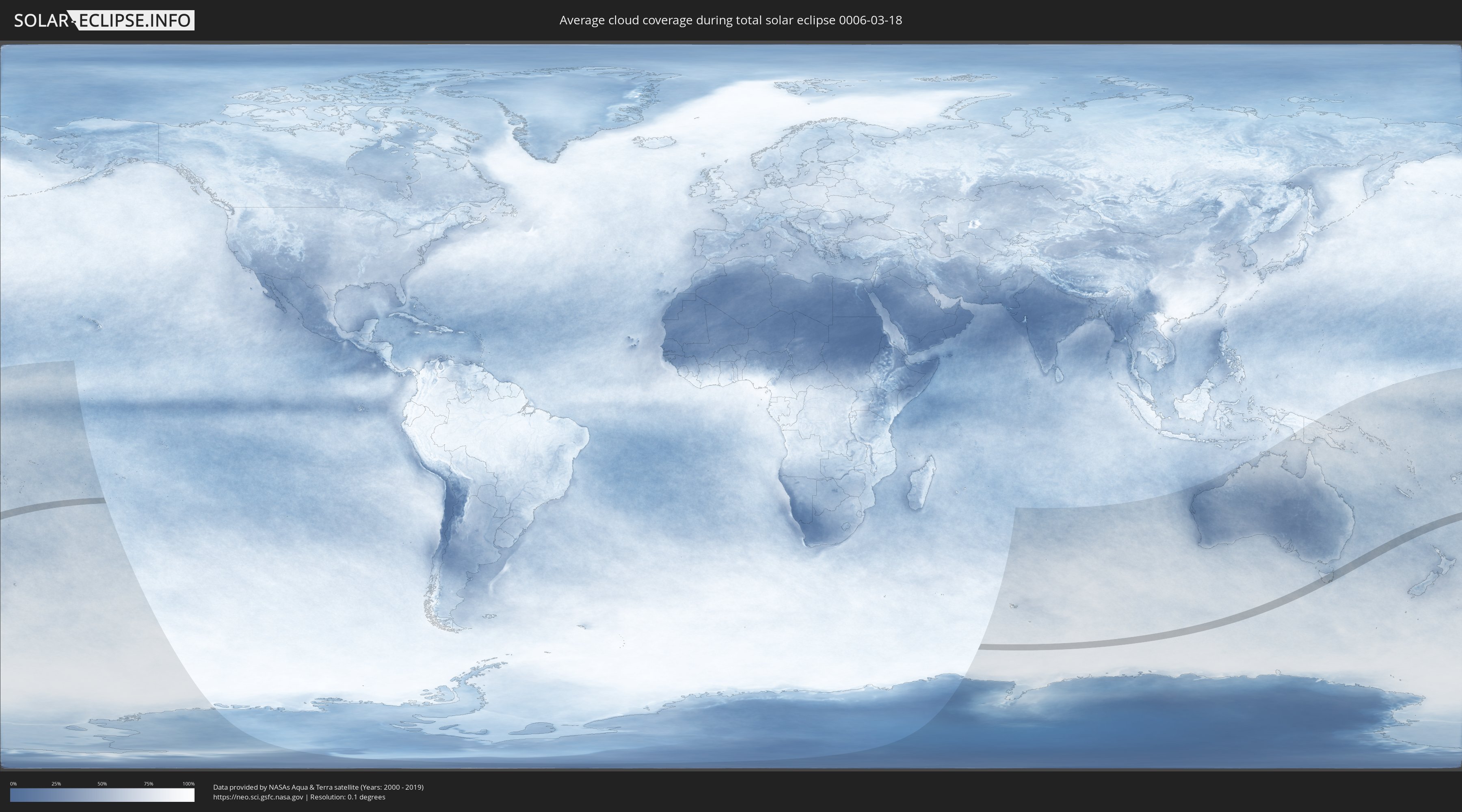Click the neo.sci.gsfc.nasa.gov URL text
The width and height of the screenshot is (1462, 812).
click(x=258, y=797)
